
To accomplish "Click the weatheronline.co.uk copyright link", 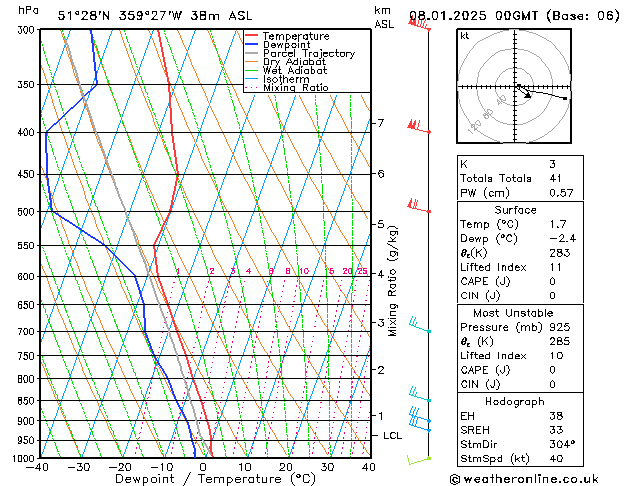I will click(x=537, y=478).
